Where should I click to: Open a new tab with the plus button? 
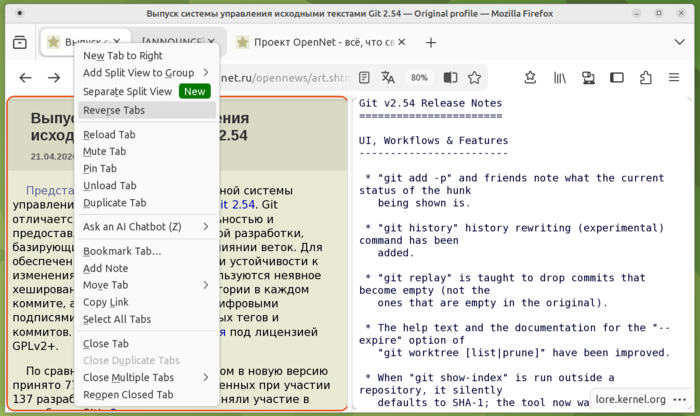tap(431, 42)
